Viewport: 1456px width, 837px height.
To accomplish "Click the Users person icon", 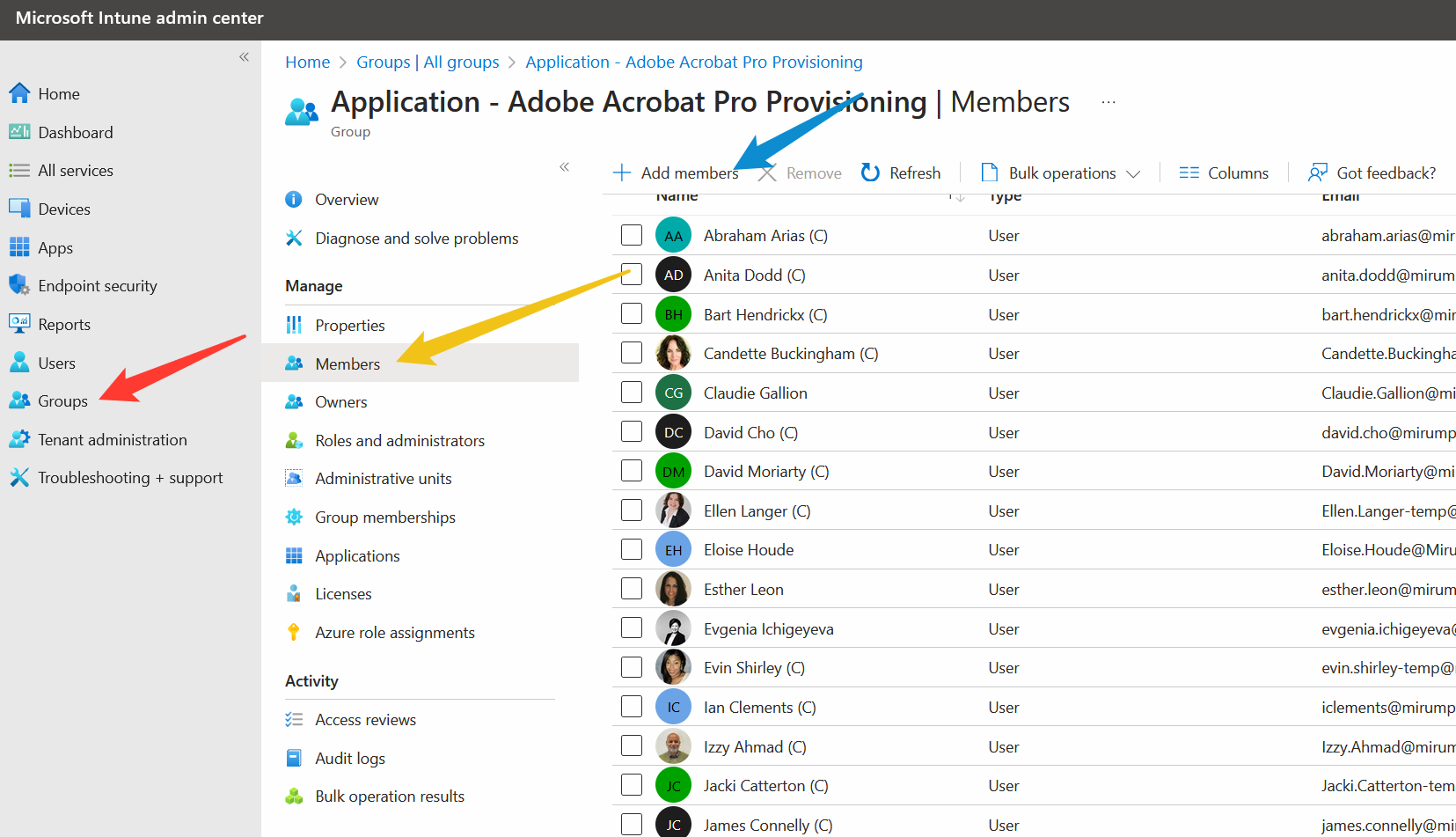I will pos(19,363).
